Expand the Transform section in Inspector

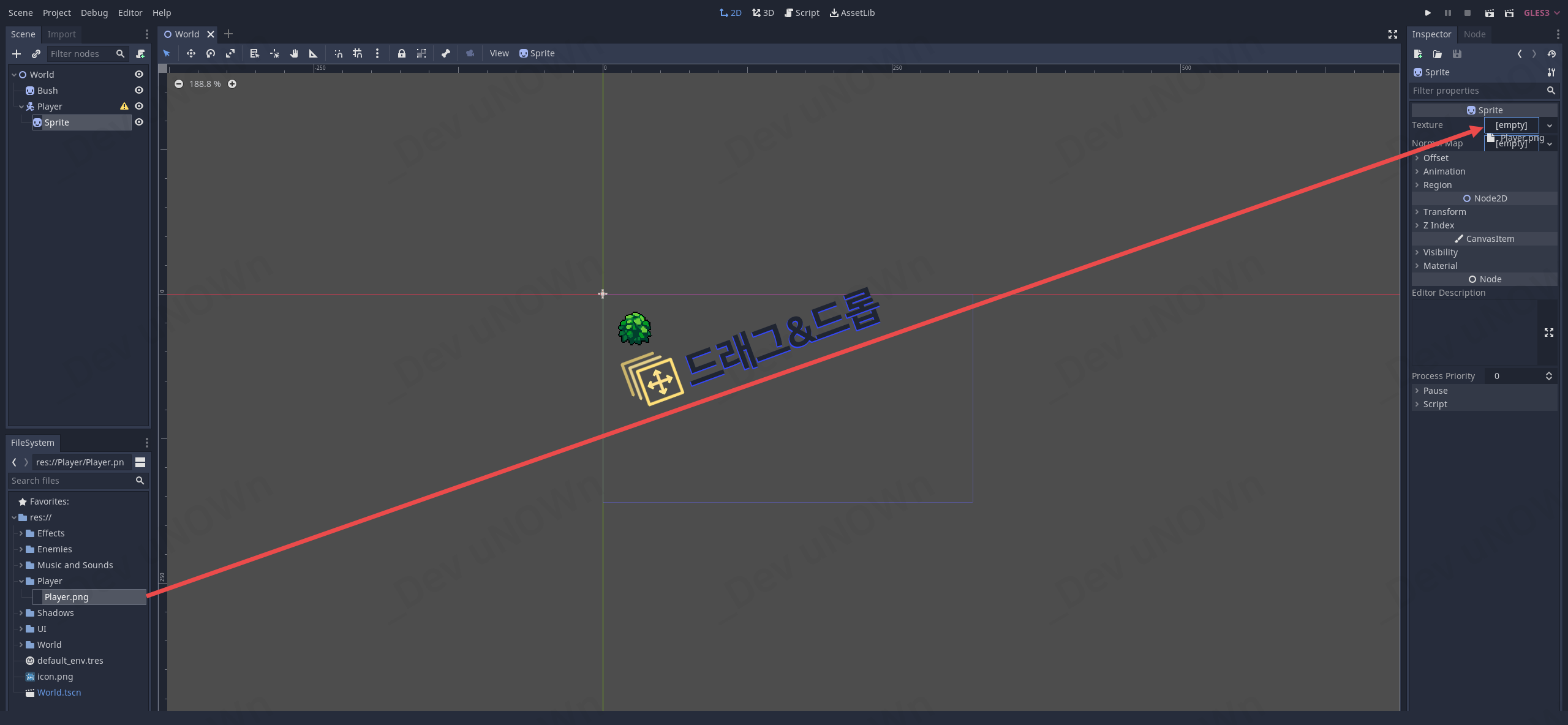point(1444,212)
